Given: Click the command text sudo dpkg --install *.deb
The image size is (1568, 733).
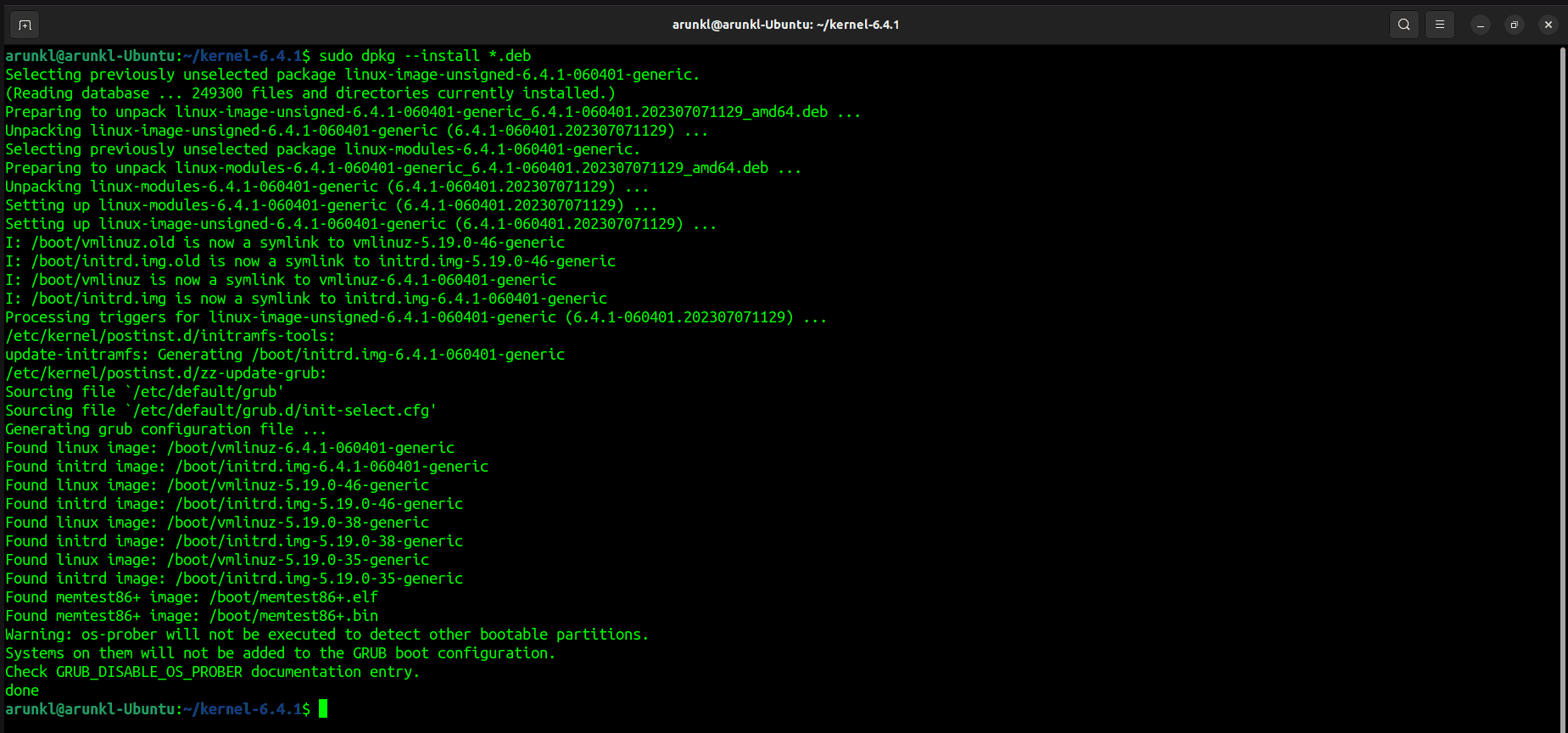Looking at the screenshot, I should pos(425,56).
